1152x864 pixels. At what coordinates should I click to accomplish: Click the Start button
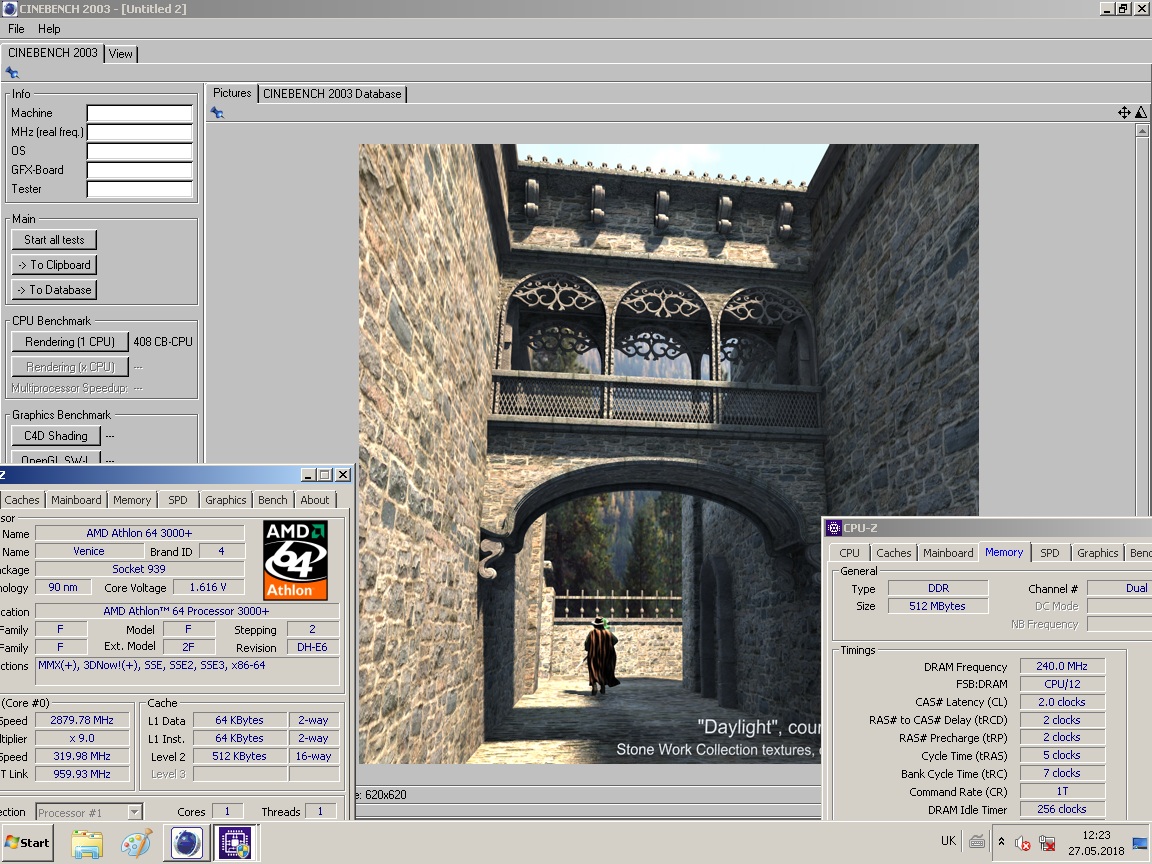tap(28, 843)
